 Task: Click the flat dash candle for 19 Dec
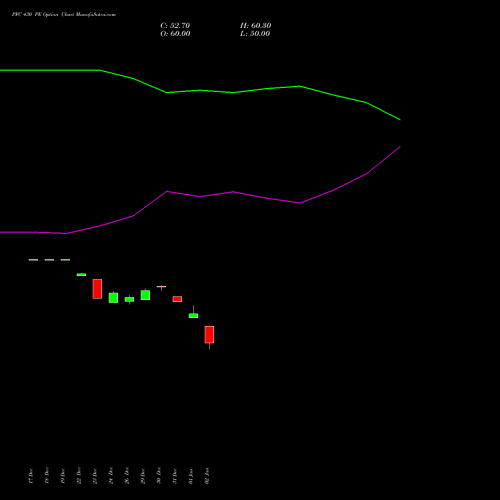click(x=65, y=260)
